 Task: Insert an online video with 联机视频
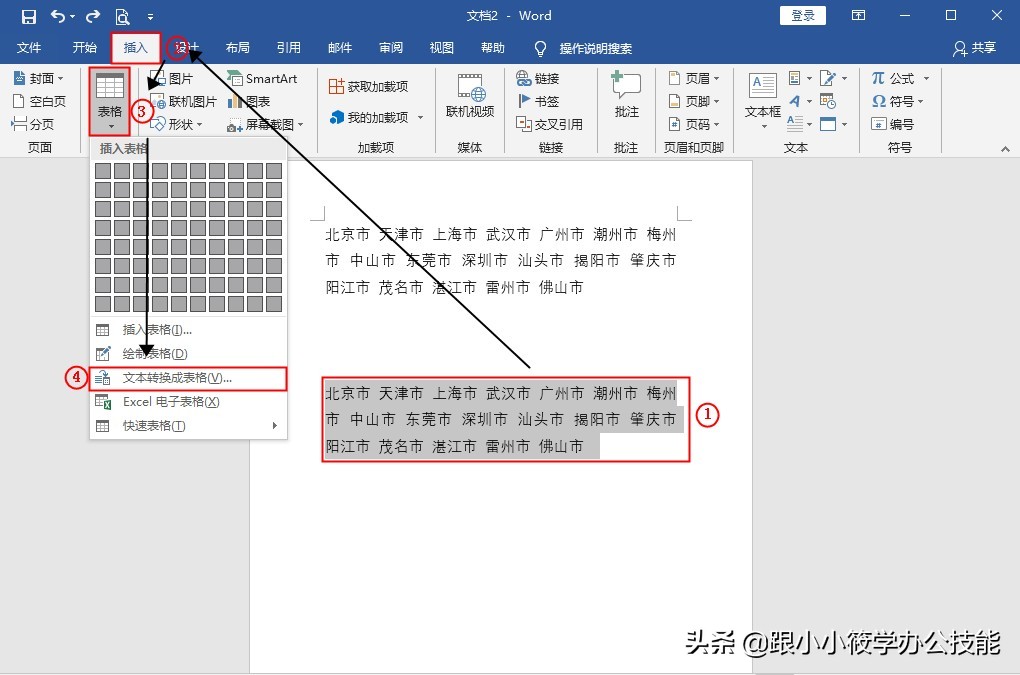tap(470, 103)
